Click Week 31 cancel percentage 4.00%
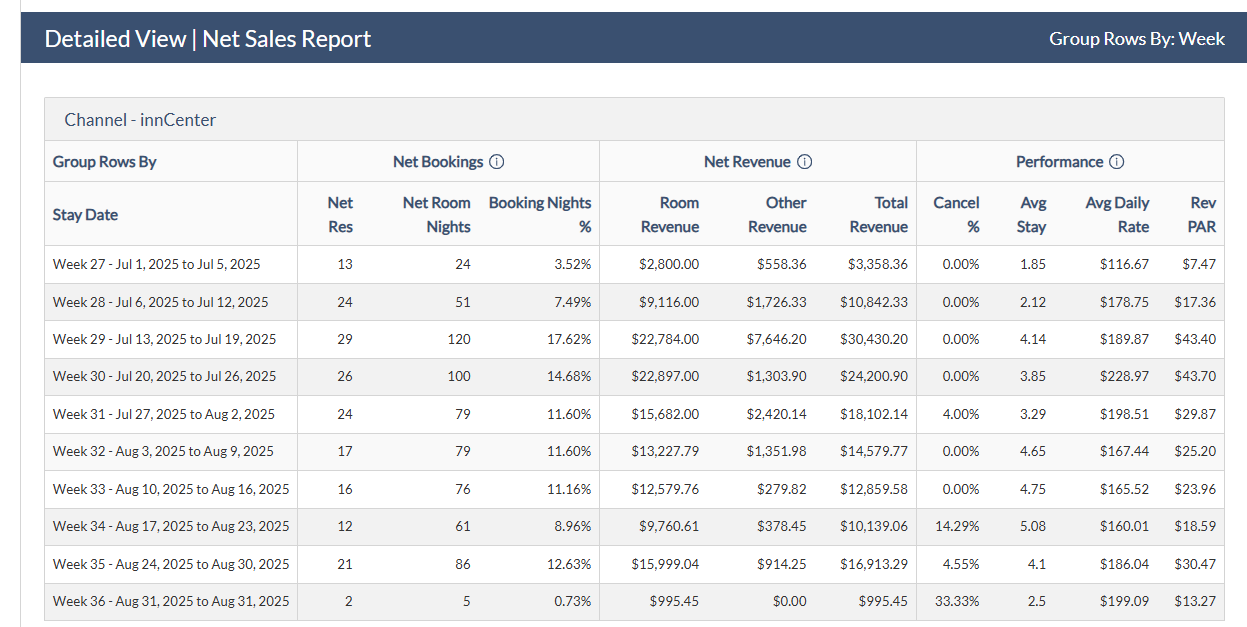The width and height of the screenshot is (1247, 627). [x=960, y=414]
